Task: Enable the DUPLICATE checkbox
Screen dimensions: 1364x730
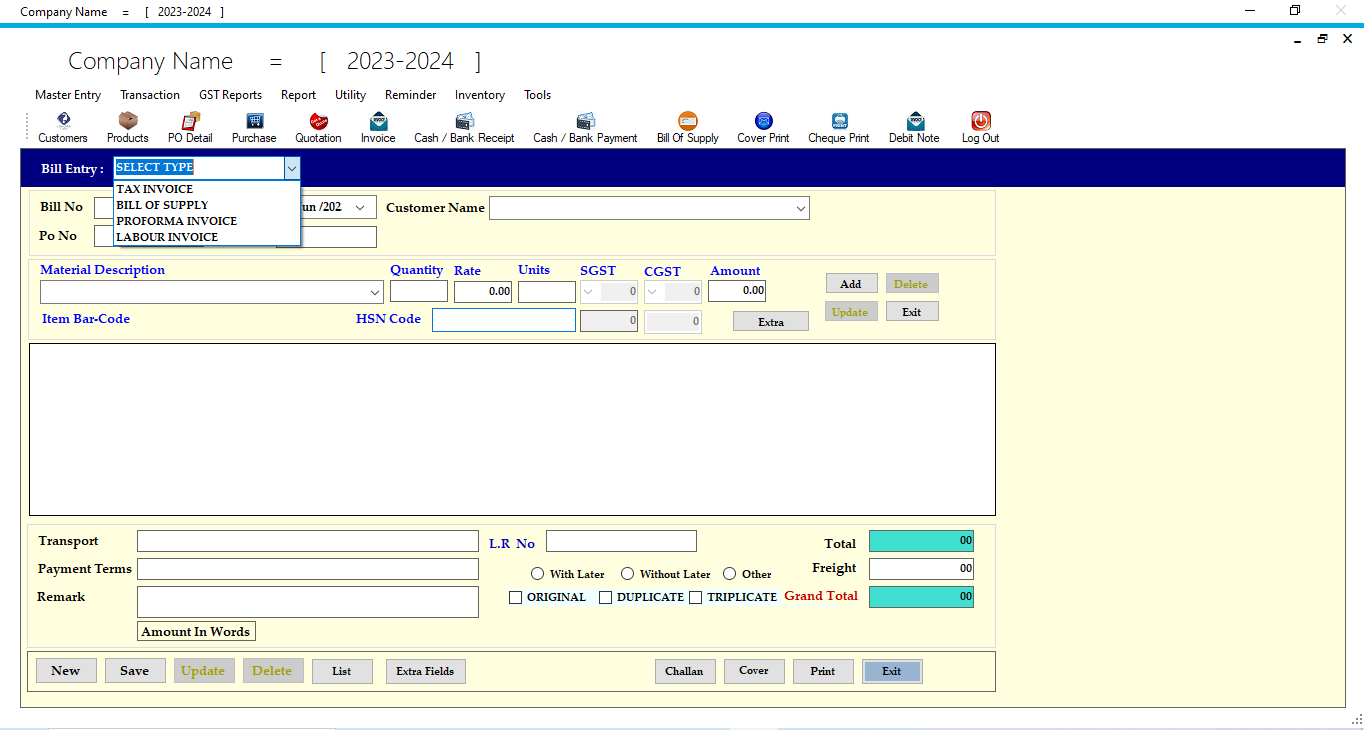Action: pos(606,597)
